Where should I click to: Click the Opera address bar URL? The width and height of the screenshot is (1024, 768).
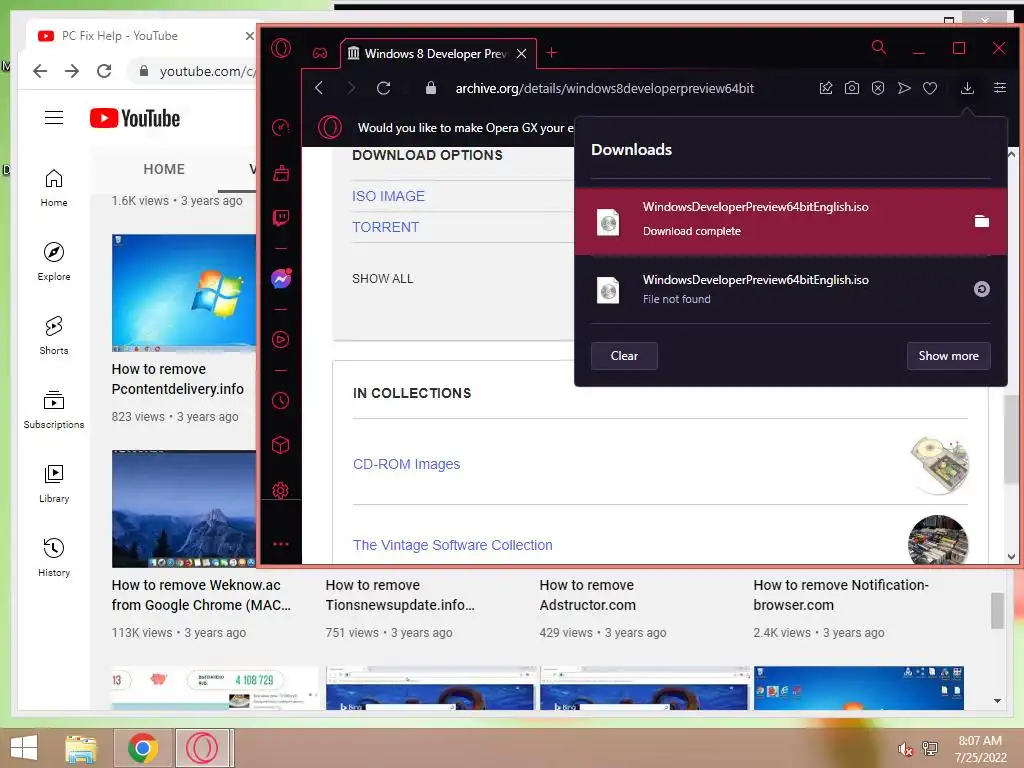coord(605,88)
